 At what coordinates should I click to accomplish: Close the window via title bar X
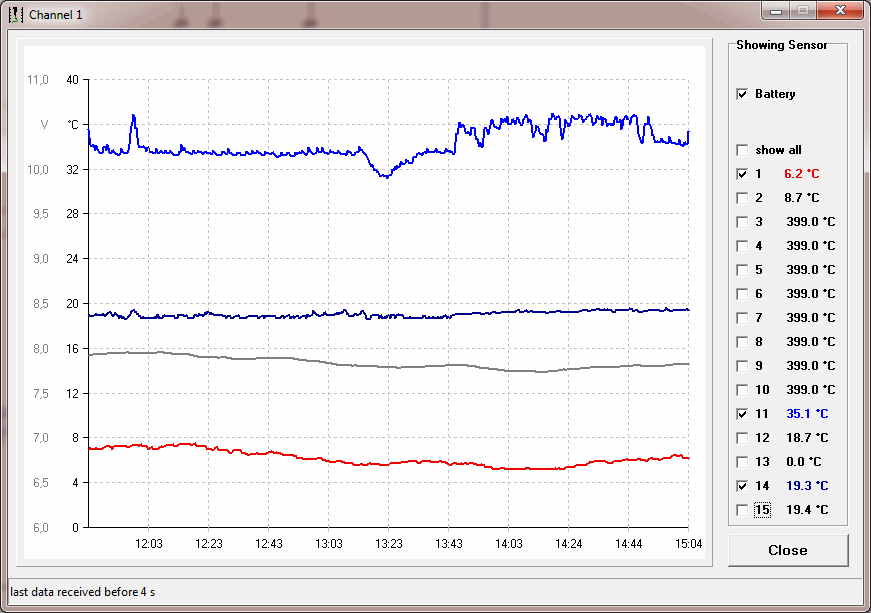[840, 11]
